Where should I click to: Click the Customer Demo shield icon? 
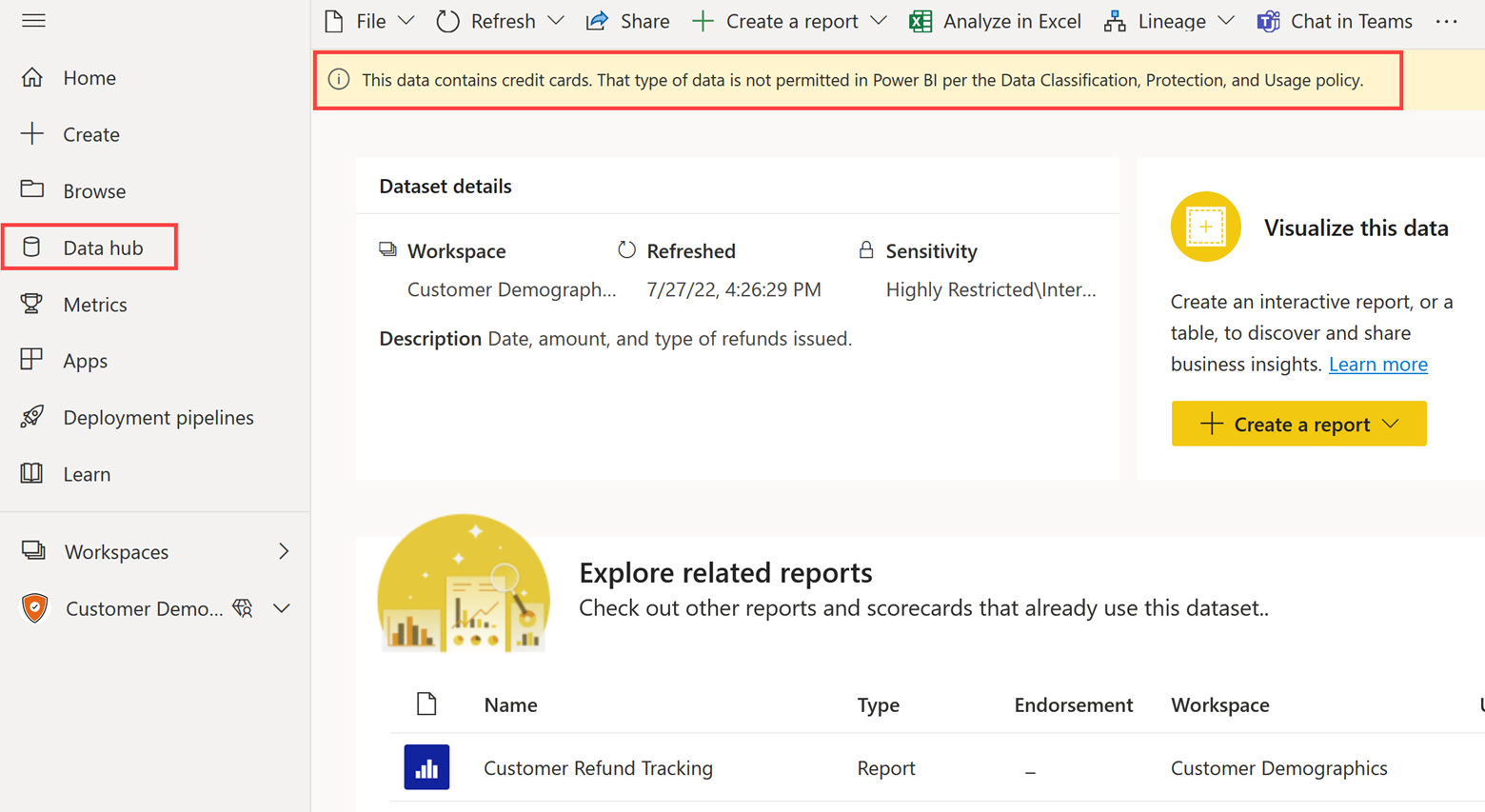(35, 607)
